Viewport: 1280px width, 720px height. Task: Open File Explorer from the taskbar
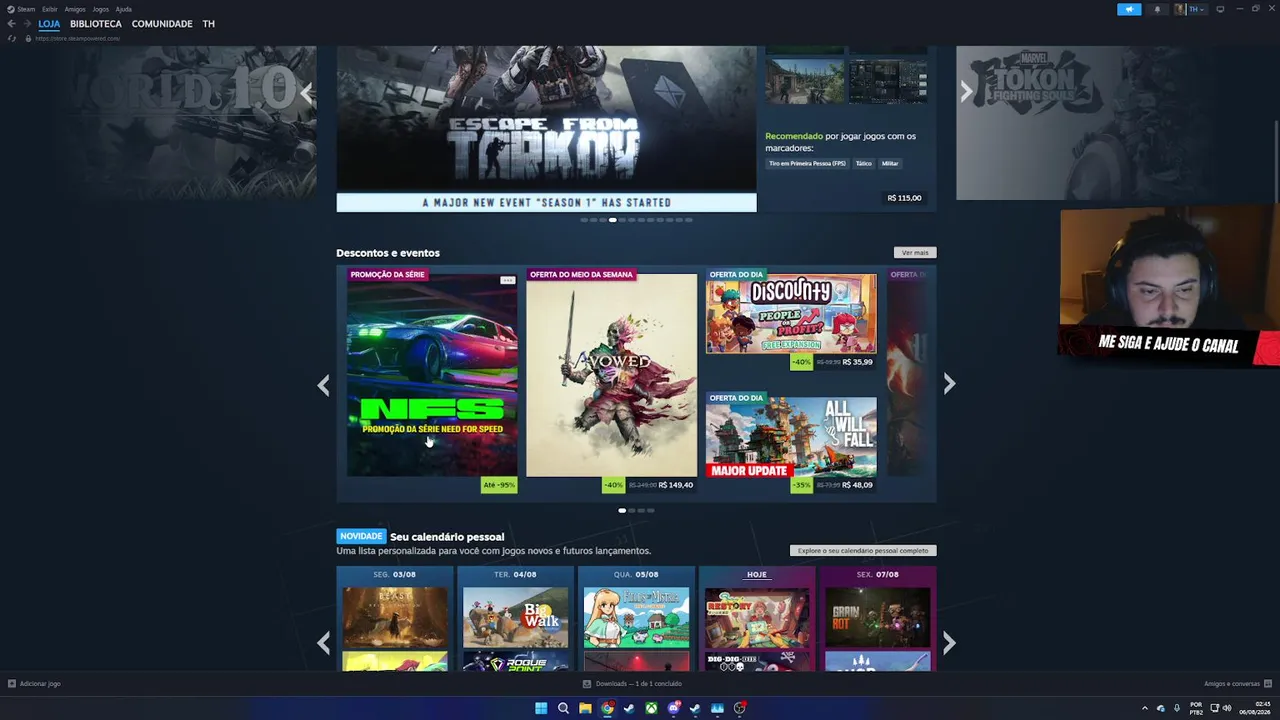(585, 708)
